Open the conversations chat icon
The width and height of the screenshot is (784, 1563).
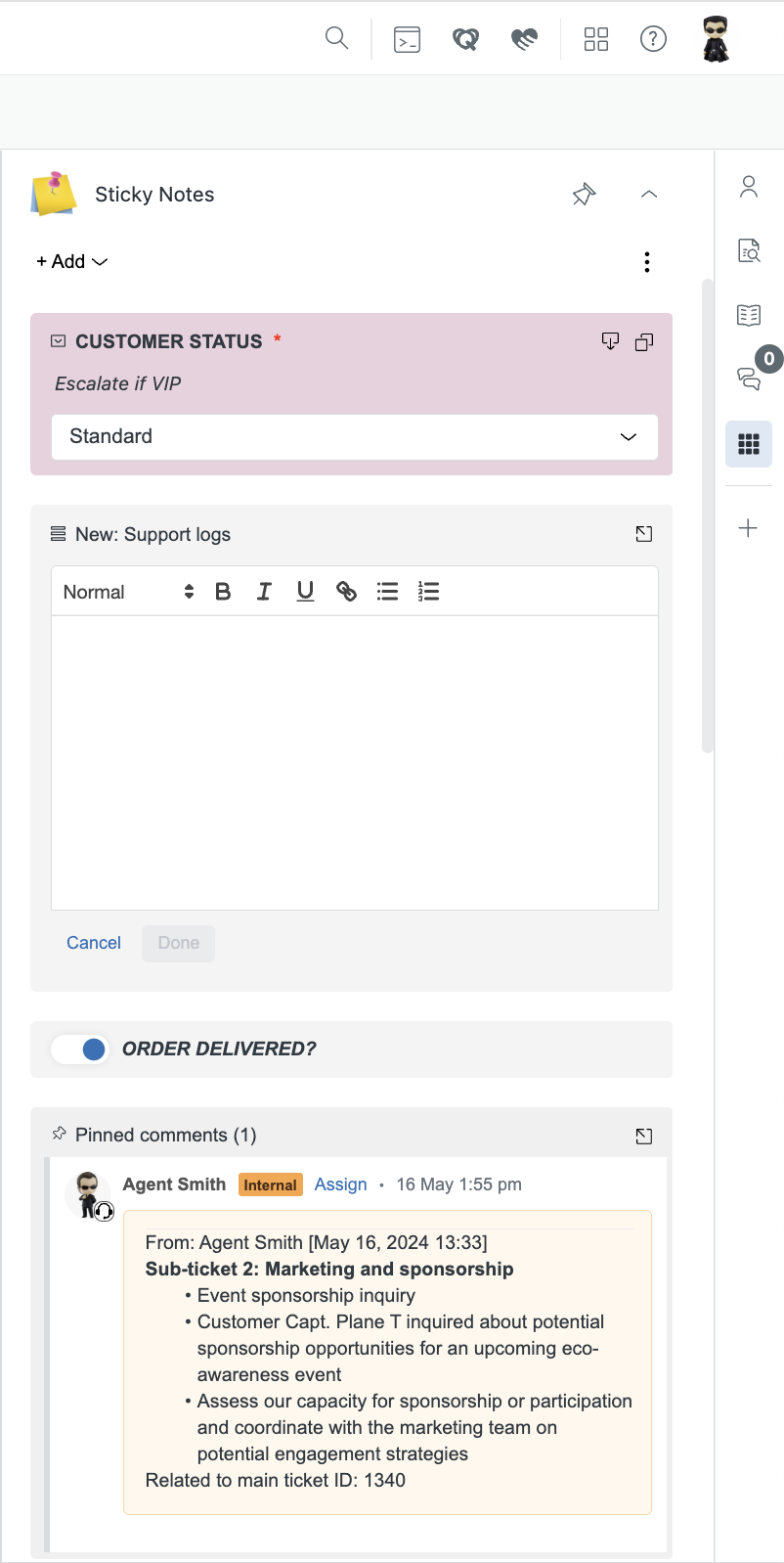749,379
